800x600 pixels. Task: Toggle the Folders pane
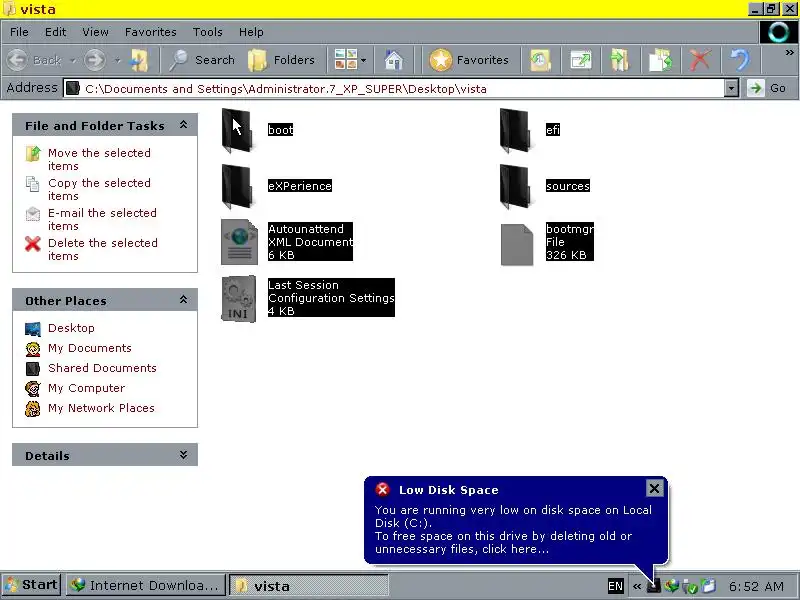[282, 60]
